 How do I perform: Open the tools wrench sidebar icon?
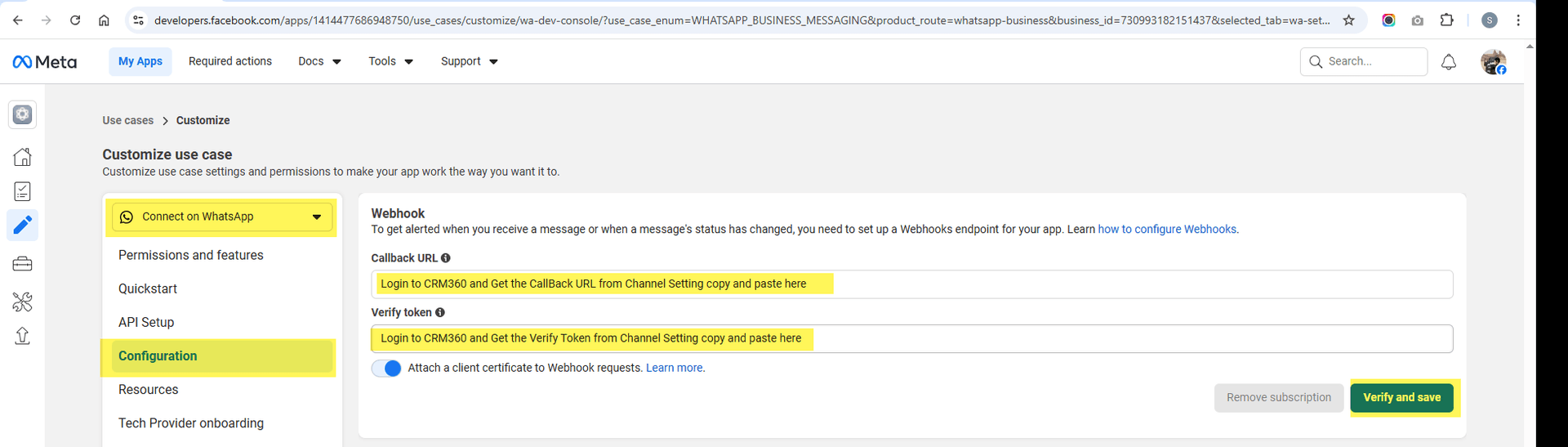pyautogui.click(x=23, y=302)
